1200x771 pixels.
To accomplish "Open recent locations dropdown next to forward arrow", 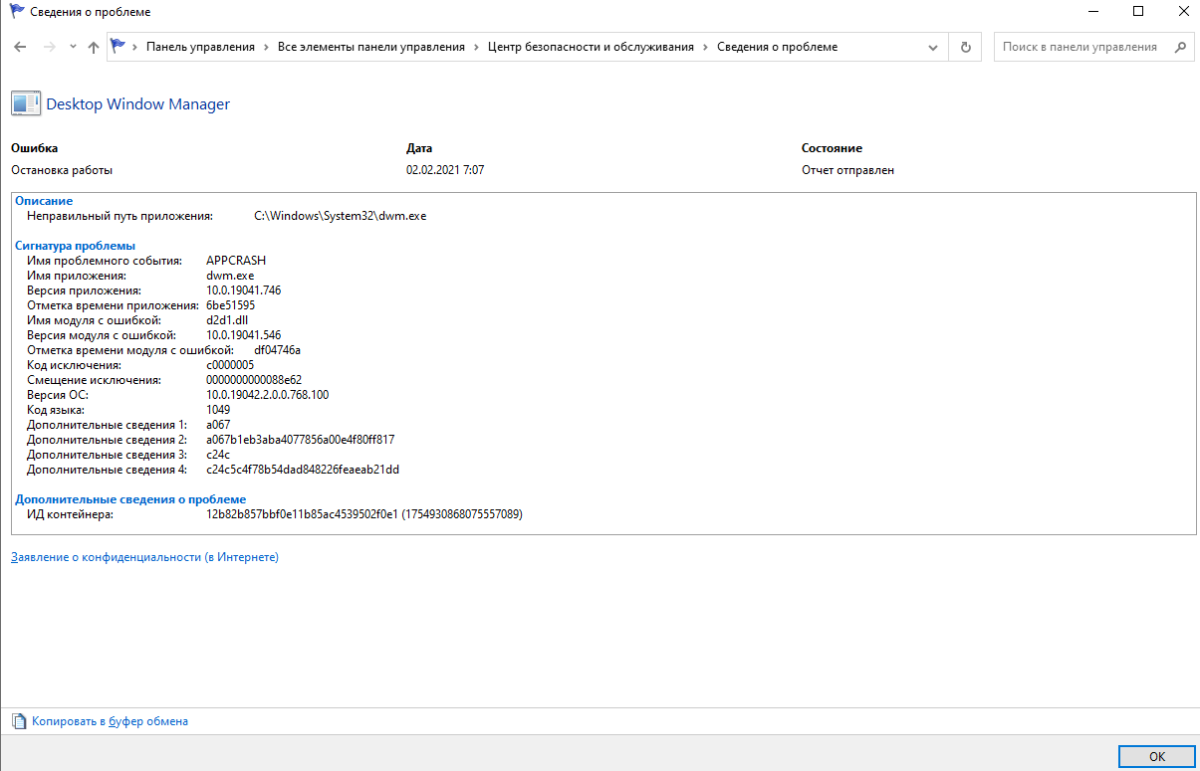I will point(73,47).
